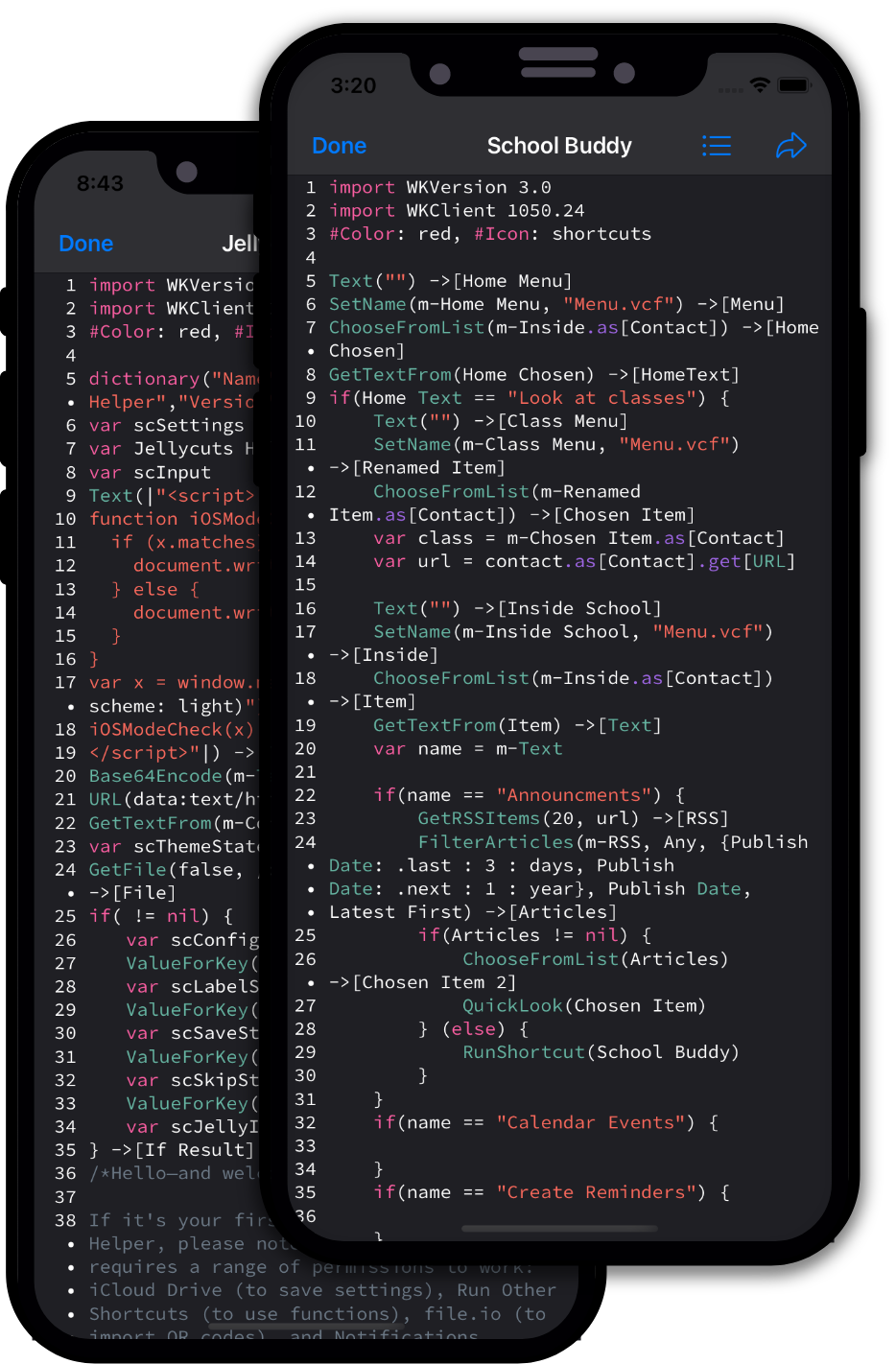Click '} else {' on back phone line 13
This screenshot has height=1364, width=896.
pos(155,589)
